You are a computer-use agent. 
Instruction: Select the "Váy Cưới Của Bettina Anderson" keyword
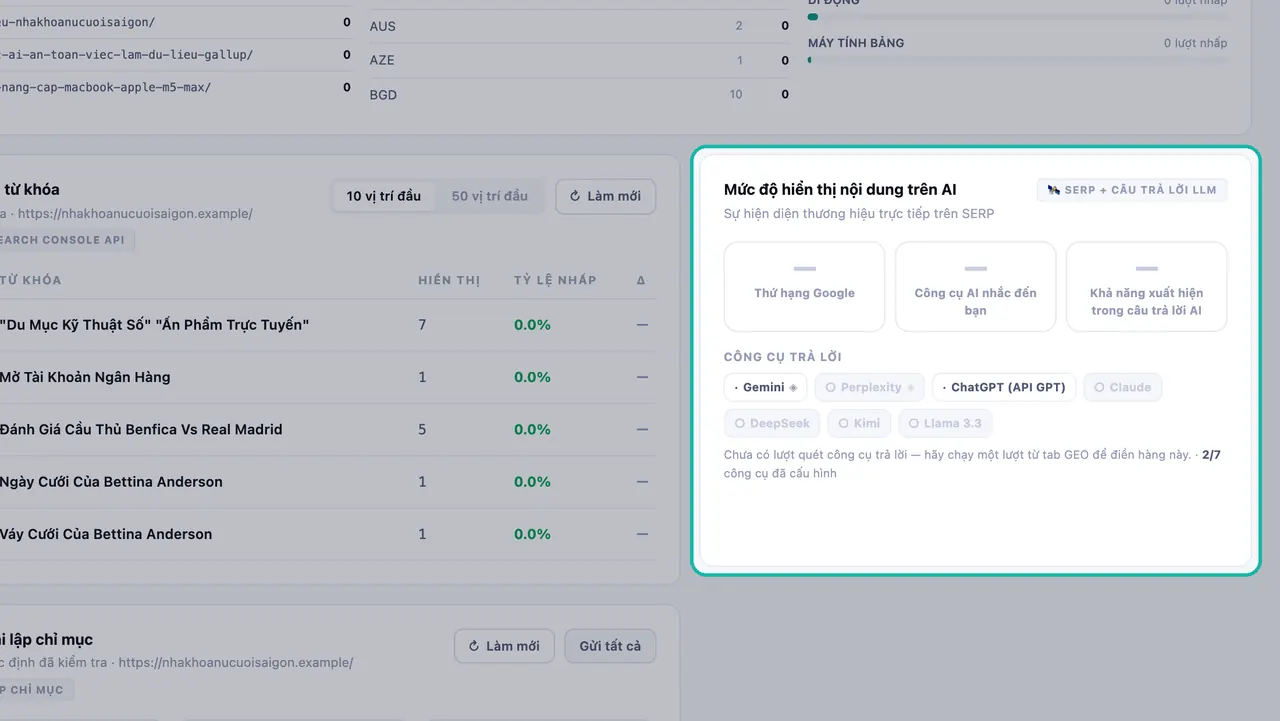coord(328,534)
